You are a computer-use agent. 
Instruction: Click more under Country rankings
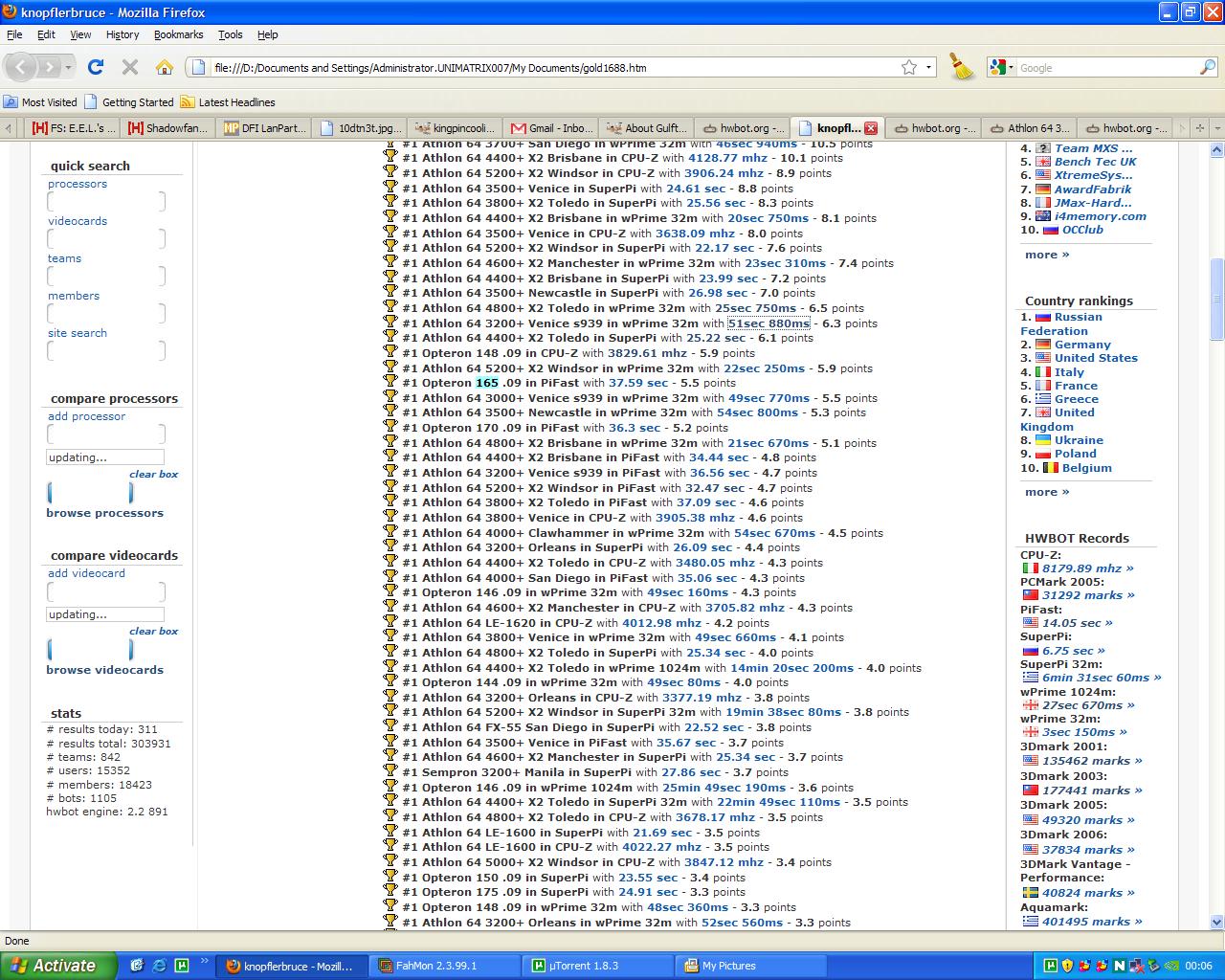click(x=1047, y=492)
